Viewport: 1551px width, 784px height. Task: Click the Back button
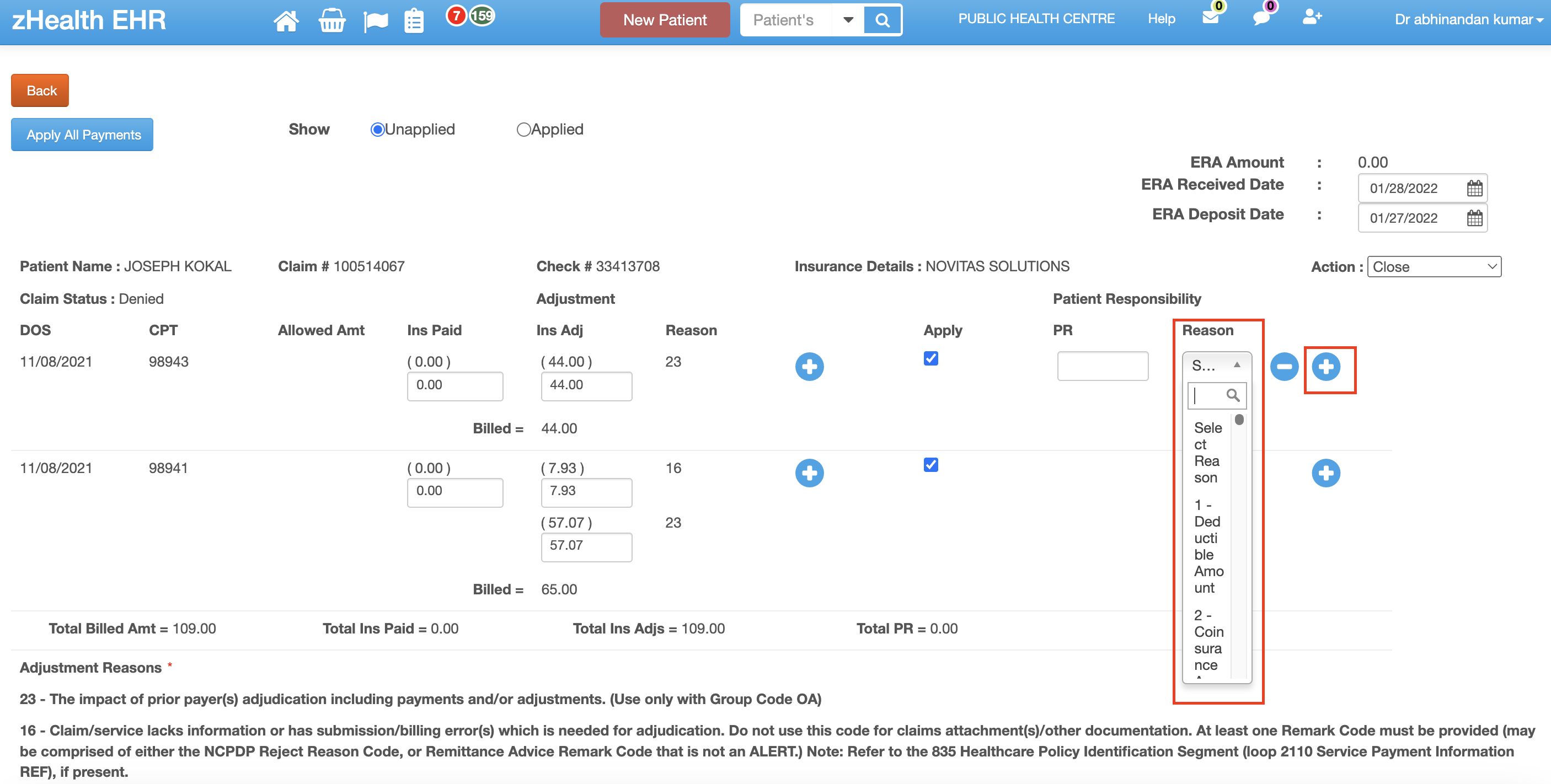[x=40, y=90]
